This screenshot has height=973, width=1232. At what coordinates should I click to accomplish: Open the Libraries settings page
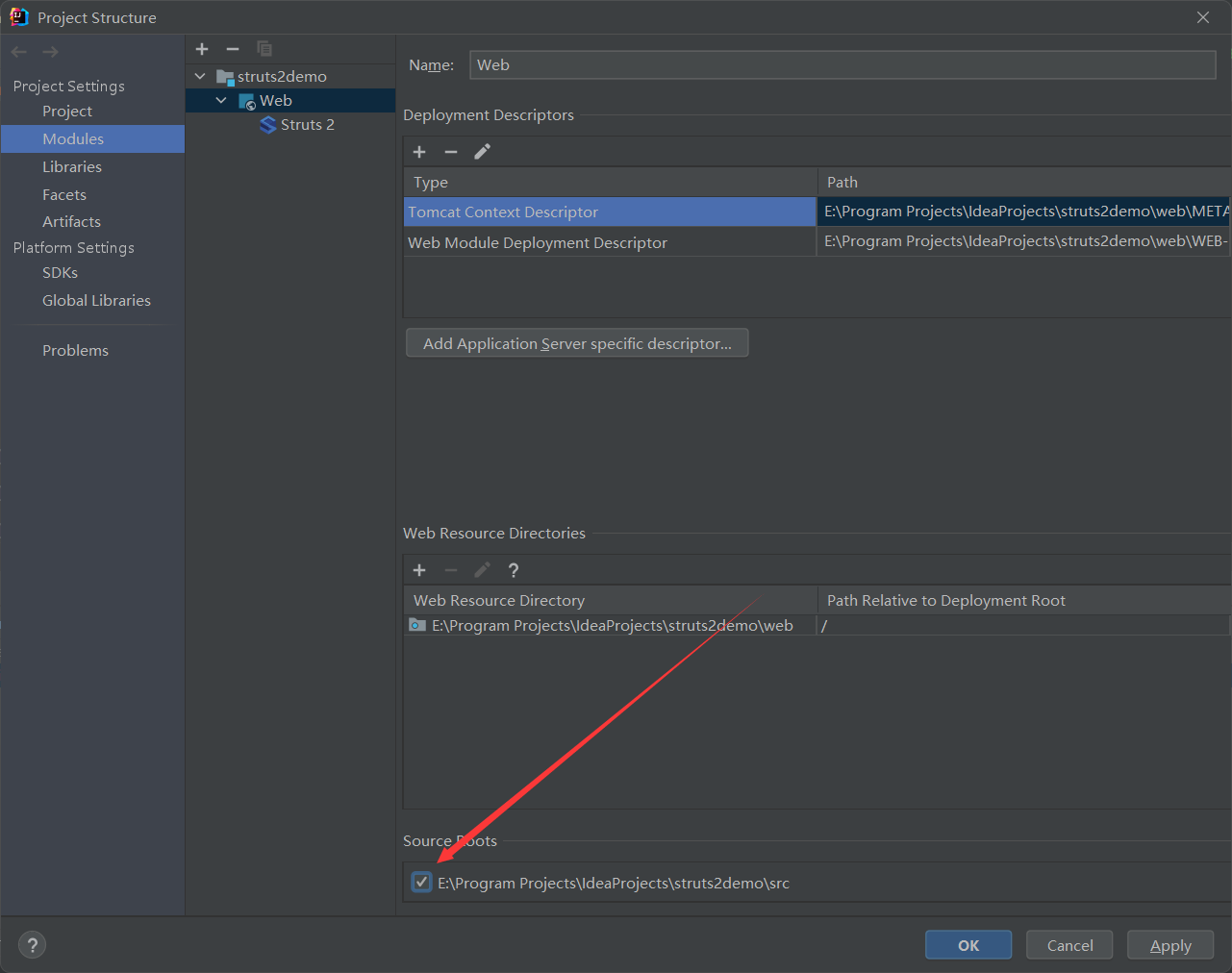(x=72, y=167)
